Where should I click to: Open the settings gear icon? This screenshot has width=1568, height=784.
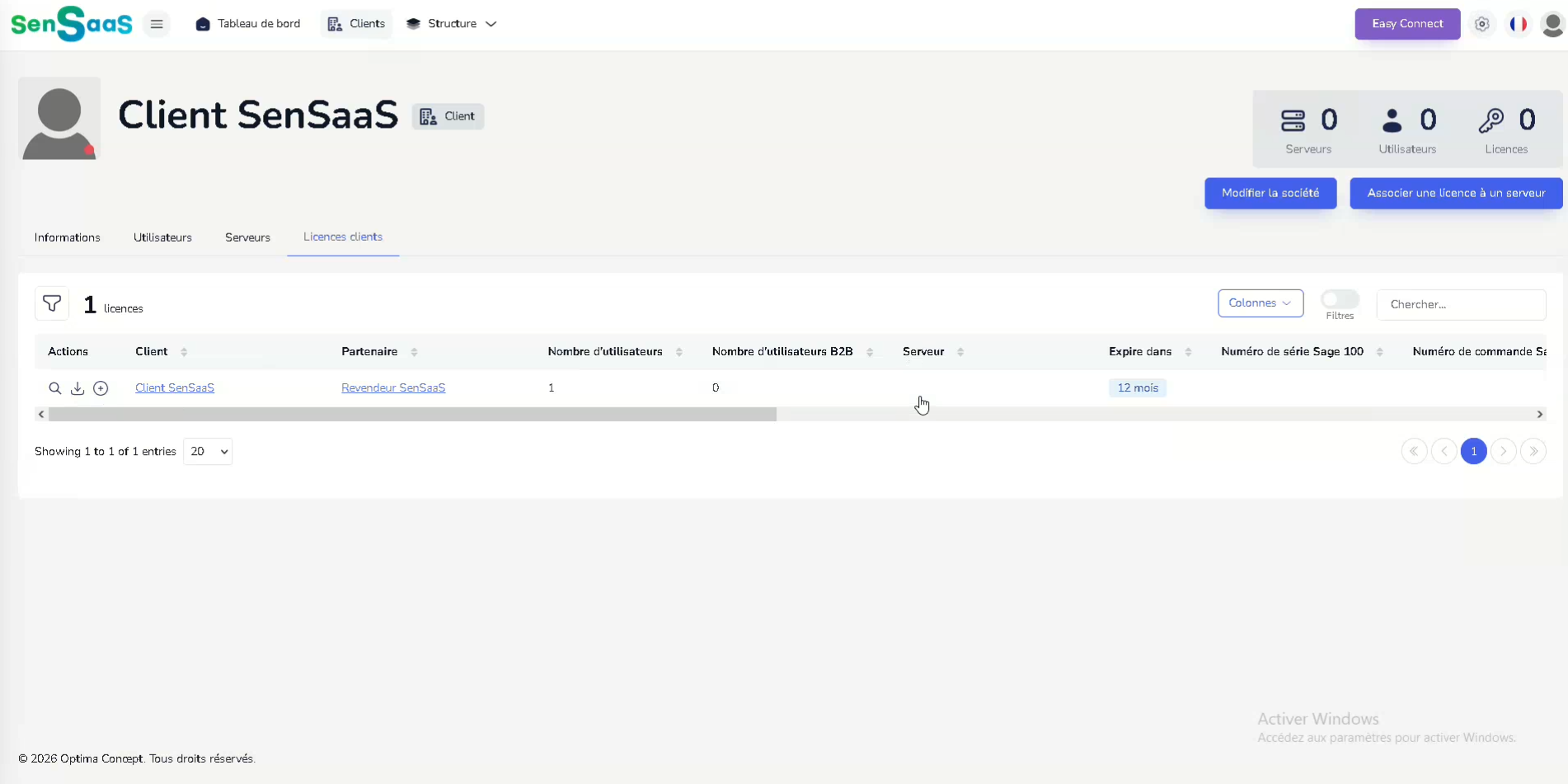point(1481,24)
